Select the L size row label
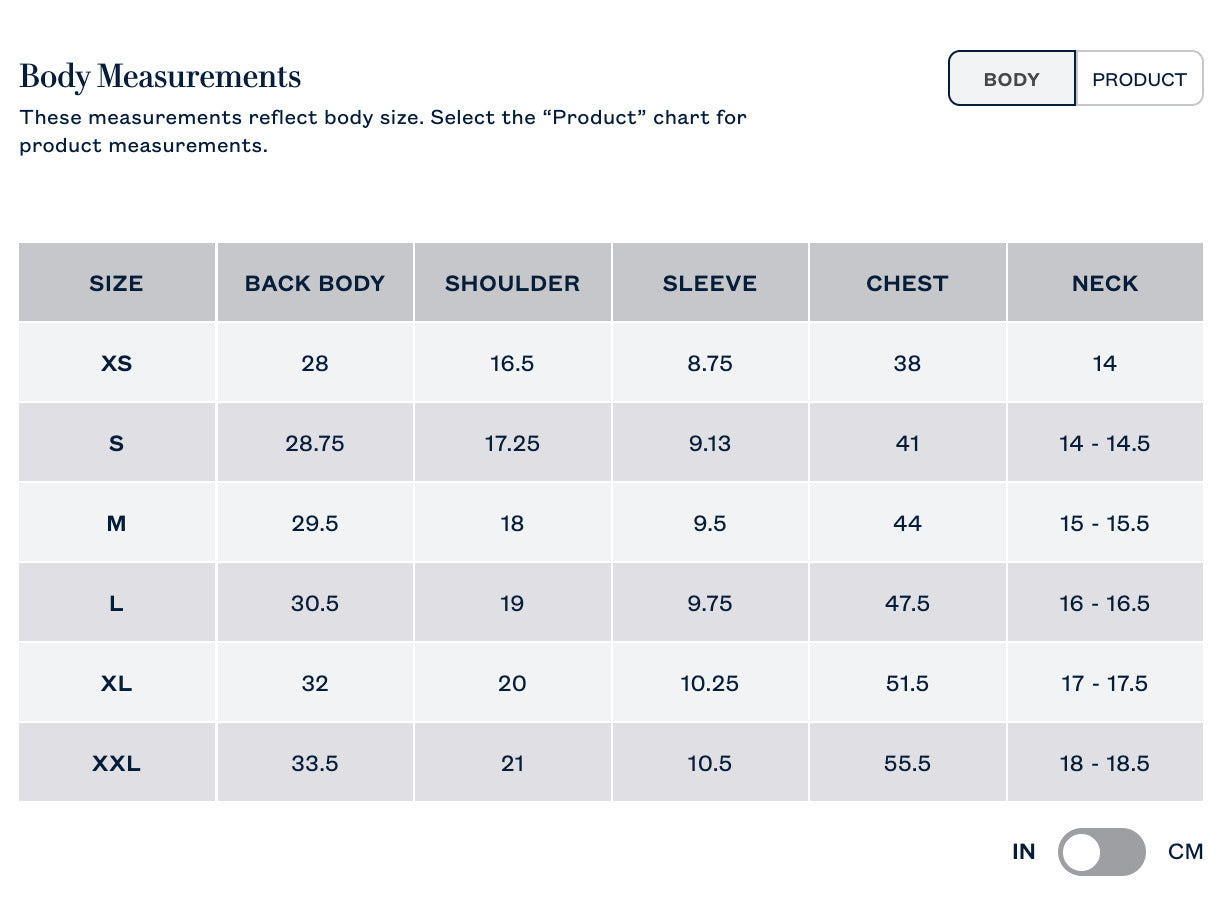 (x=116, y=603)
